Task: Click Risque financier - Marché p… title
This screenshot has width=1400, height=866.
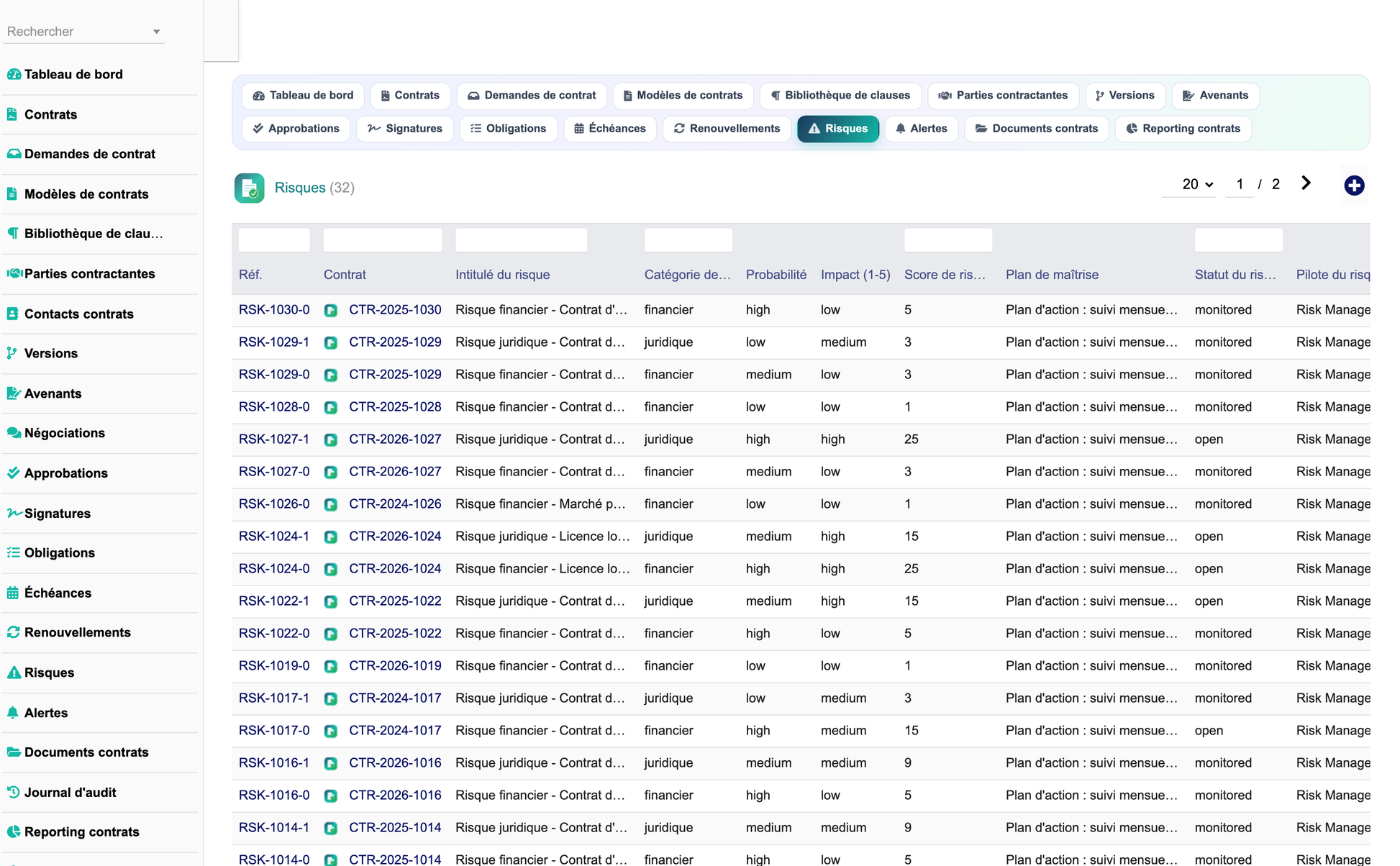Action: [540, 504]
